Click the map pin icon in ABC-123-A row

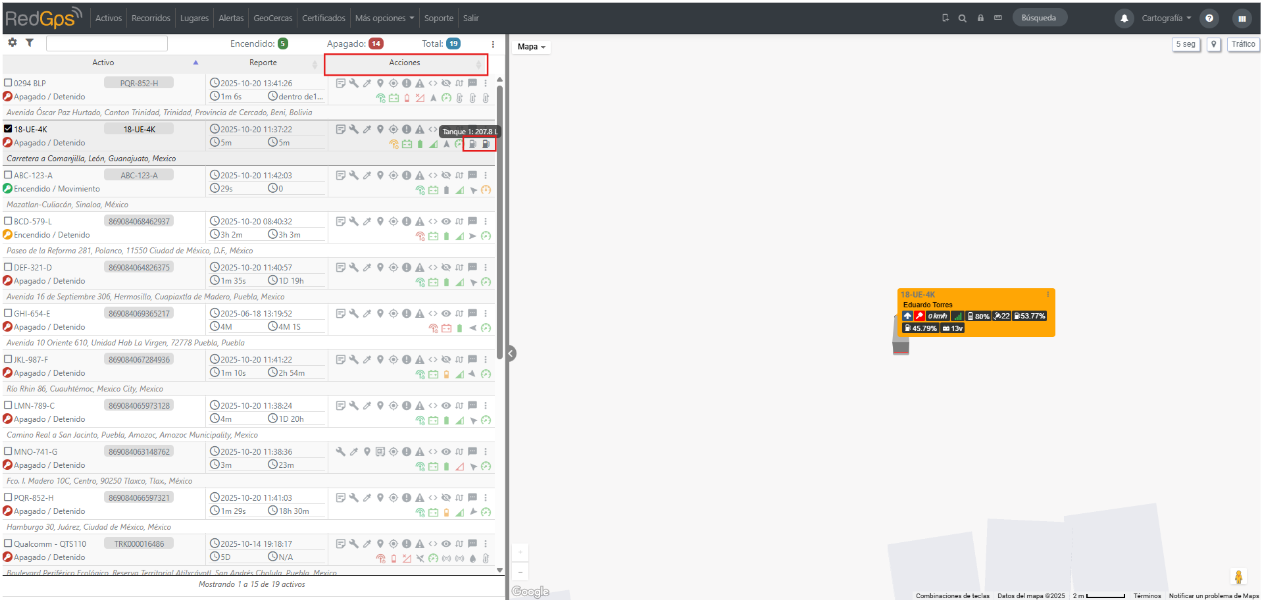pos(380,175)
